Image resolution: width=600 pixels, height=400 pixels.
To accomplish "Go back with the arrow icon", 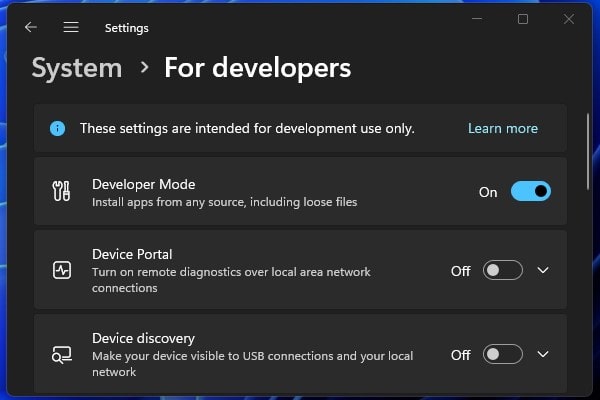I will point(31,27).
